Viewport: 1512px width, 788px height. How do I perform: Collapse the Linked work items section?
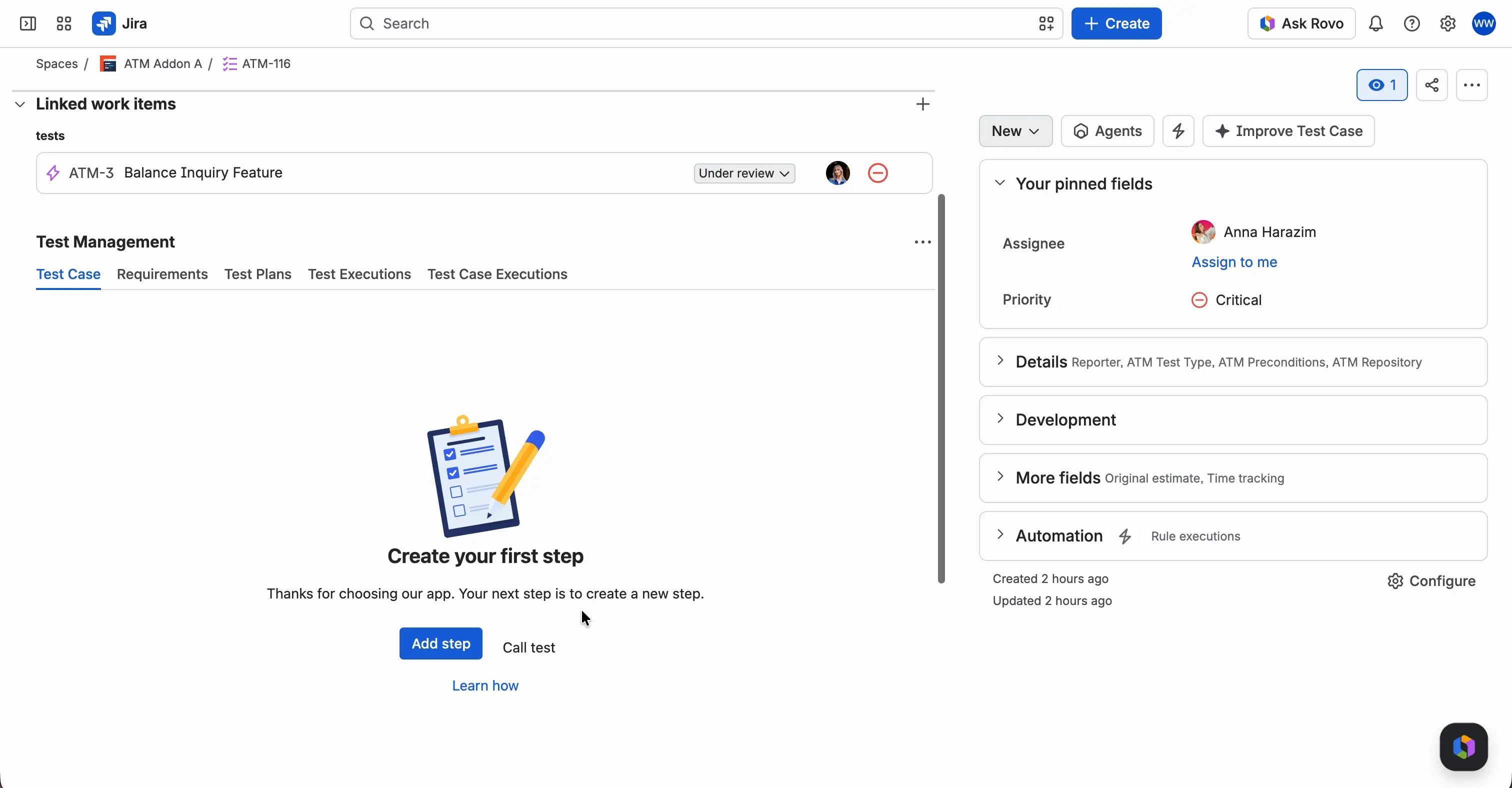click(x=20, y=104)
